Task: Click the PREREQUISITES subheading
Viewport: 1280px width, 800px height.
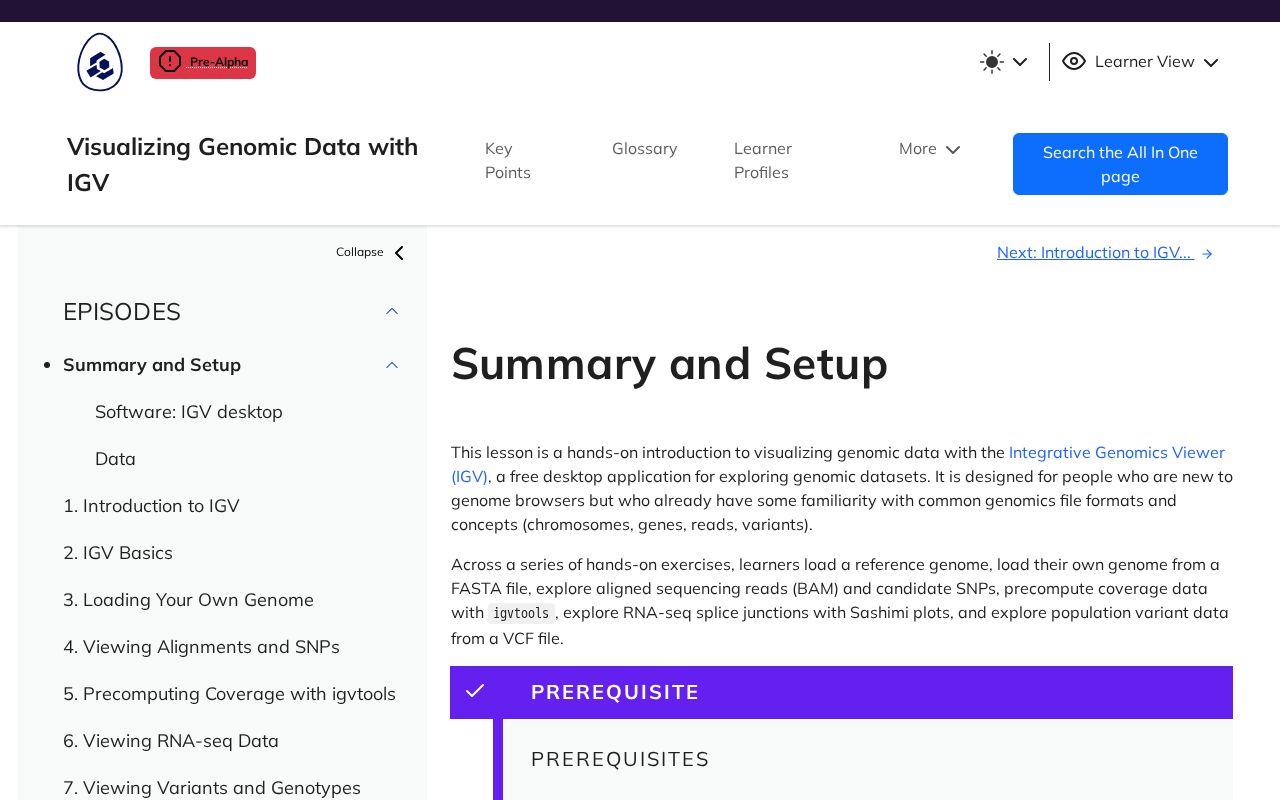Action: 620,759
